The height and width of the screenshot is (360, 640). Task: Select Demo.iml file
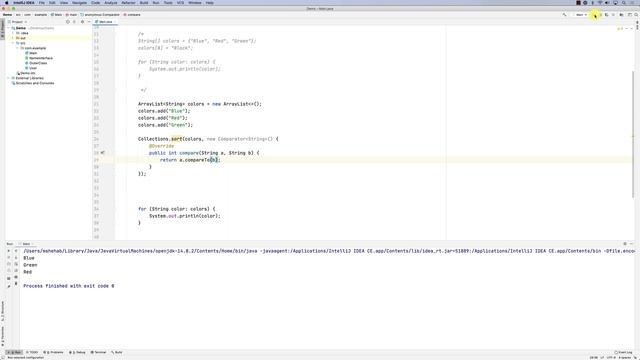click(26, 73)
